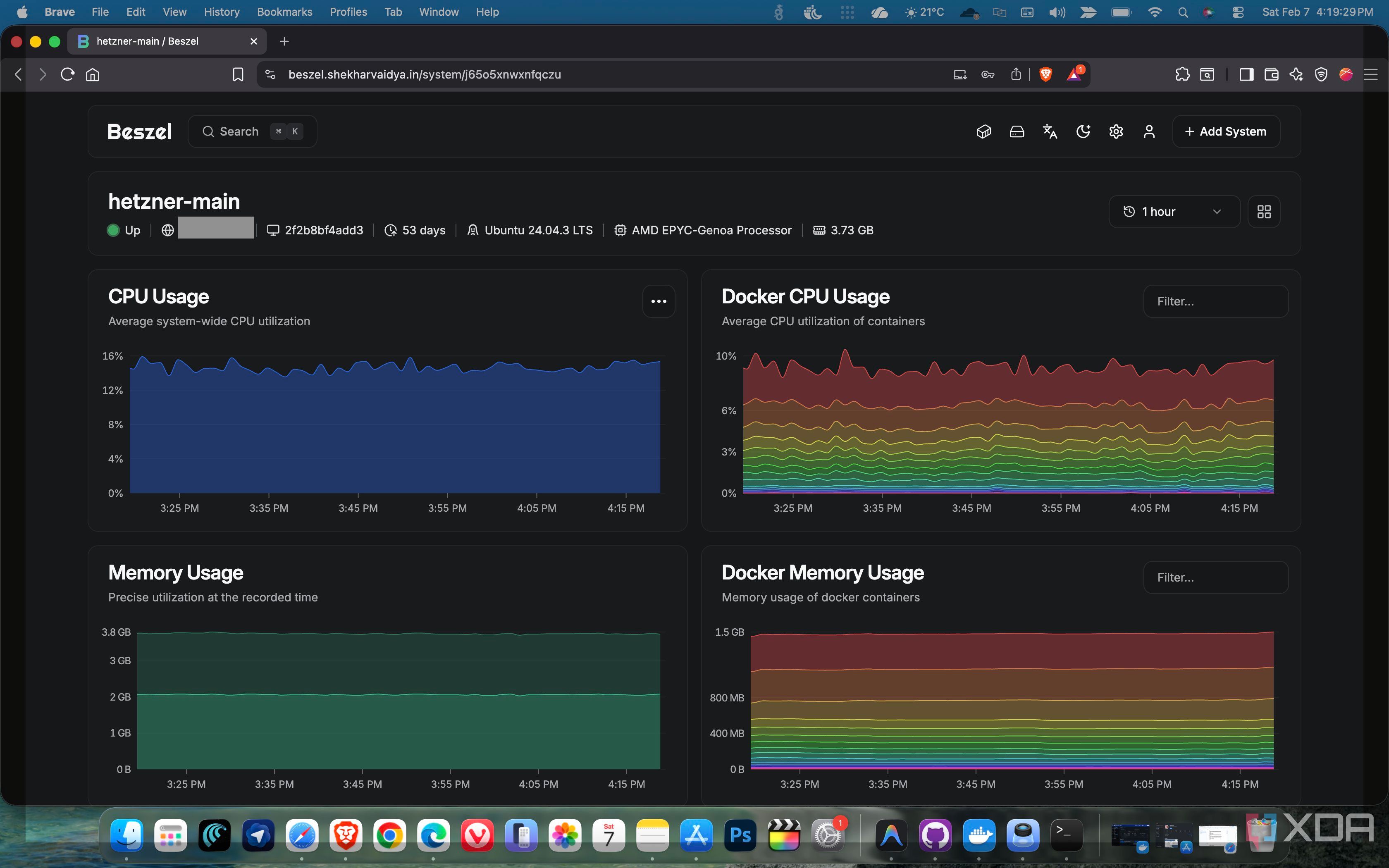Expand the 1 hour time range dropdown

click(x=1174, y=211)
